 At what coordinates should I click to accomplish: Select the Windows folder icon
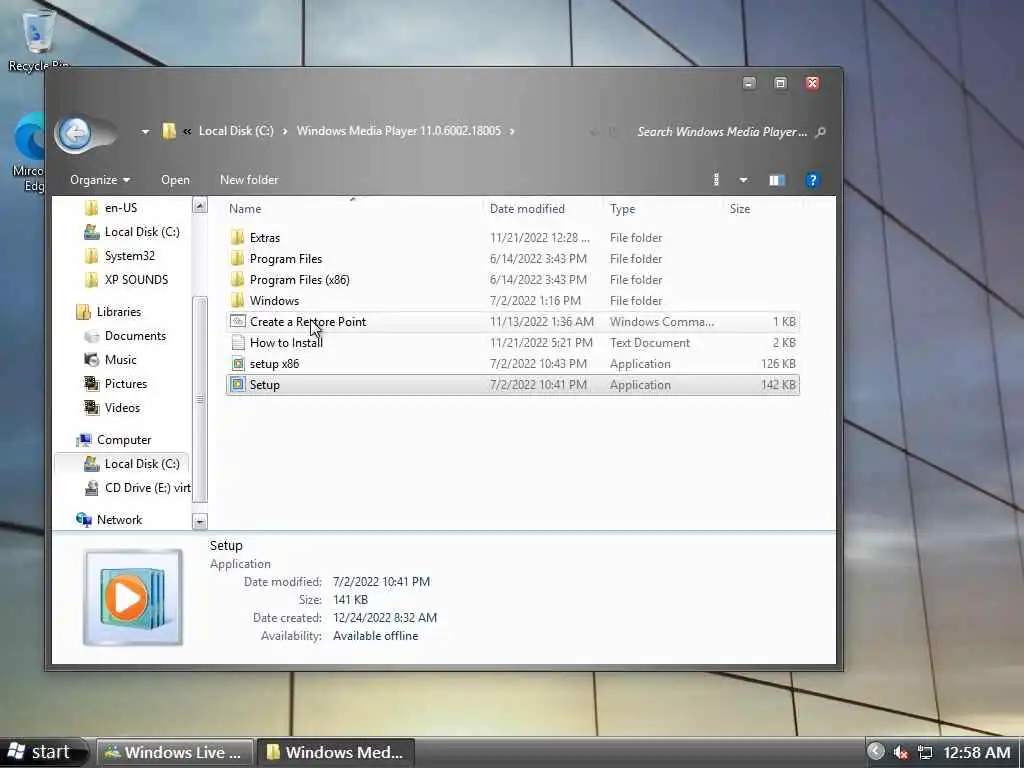coord(238,300)
